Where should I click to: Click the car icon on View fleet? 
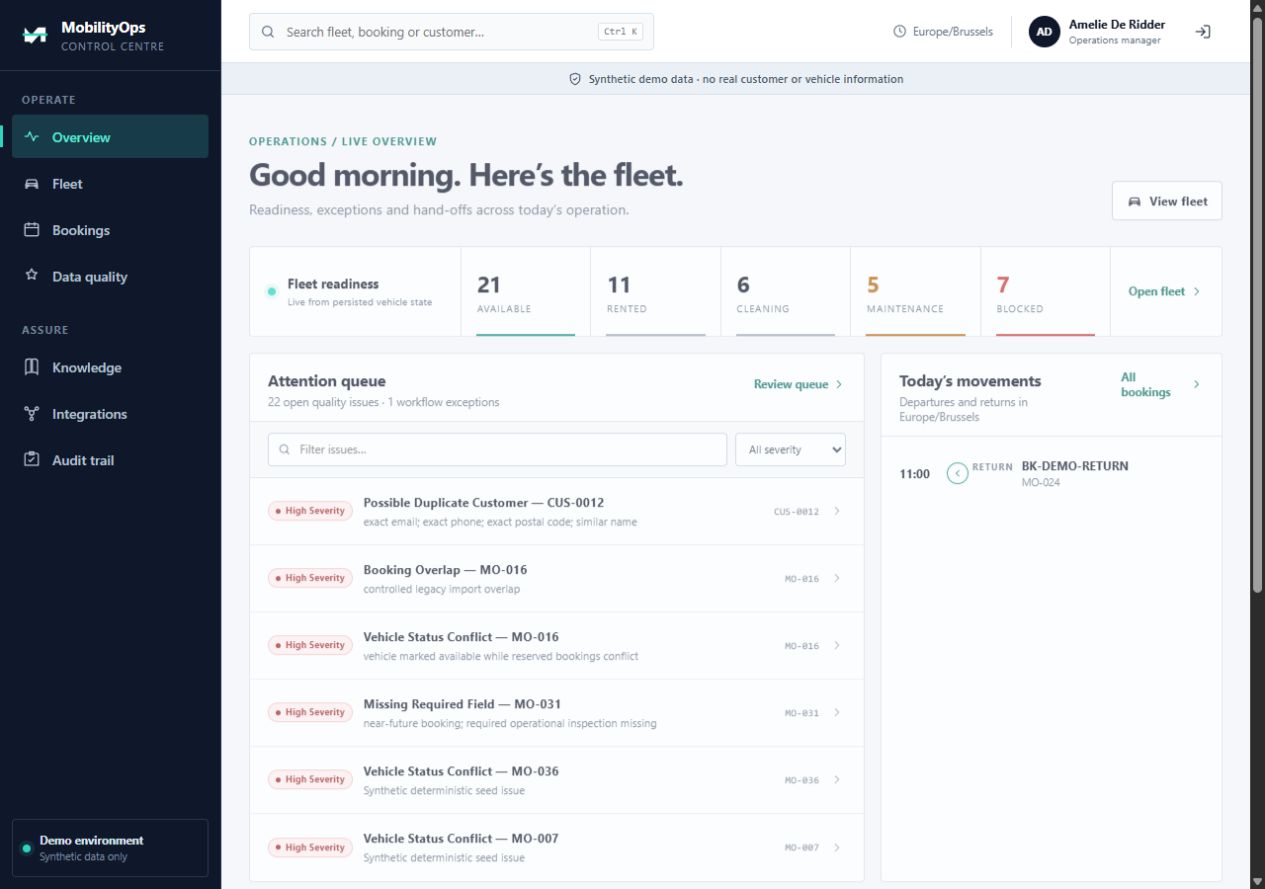click(1134, 201)
